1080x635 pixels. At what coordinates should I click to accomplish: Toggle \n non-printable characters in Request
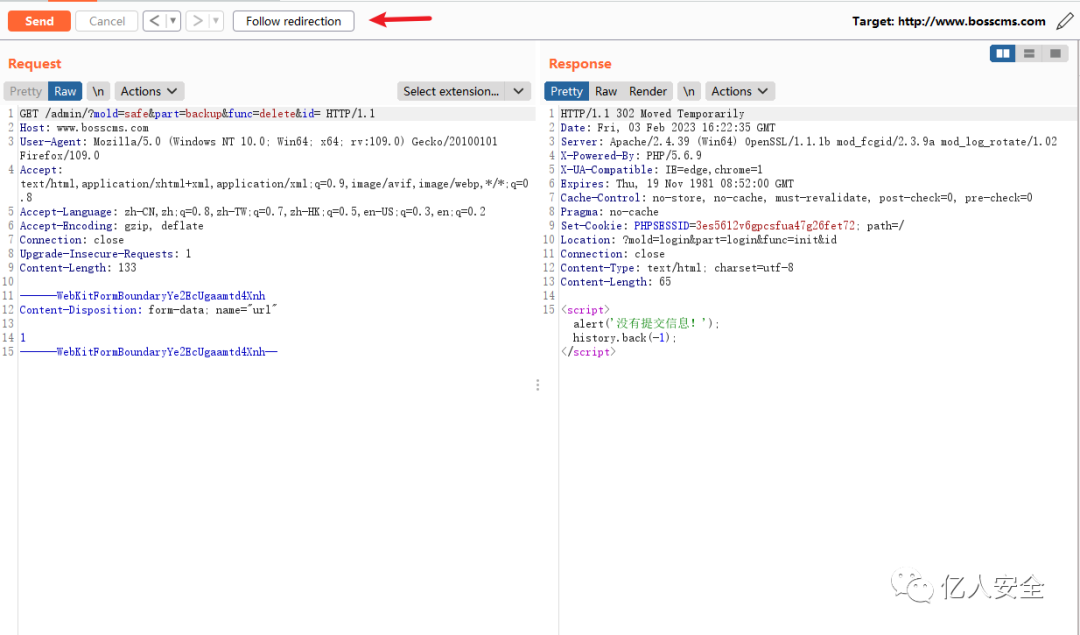coord(98,91)
